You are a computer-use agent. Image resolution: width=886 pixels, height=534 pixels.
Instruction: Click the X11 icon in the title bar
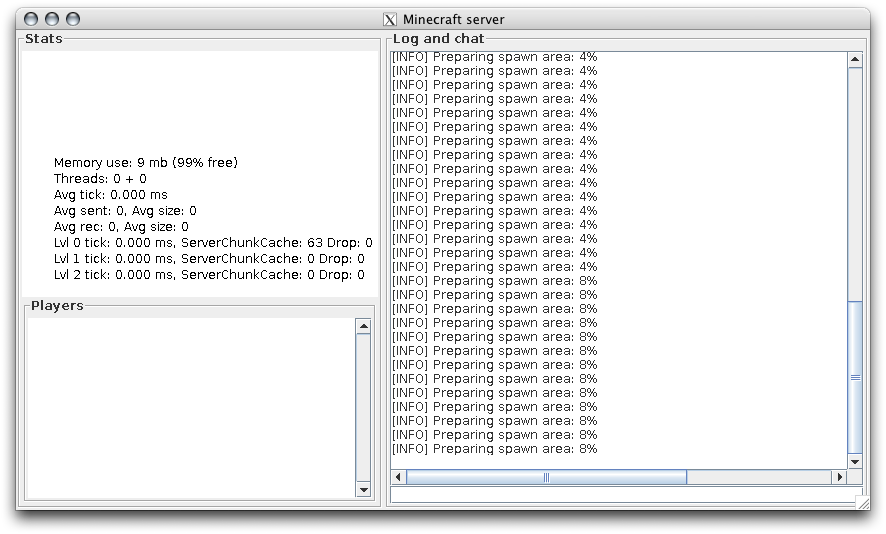pyautogui.click(x=390, y=20)
